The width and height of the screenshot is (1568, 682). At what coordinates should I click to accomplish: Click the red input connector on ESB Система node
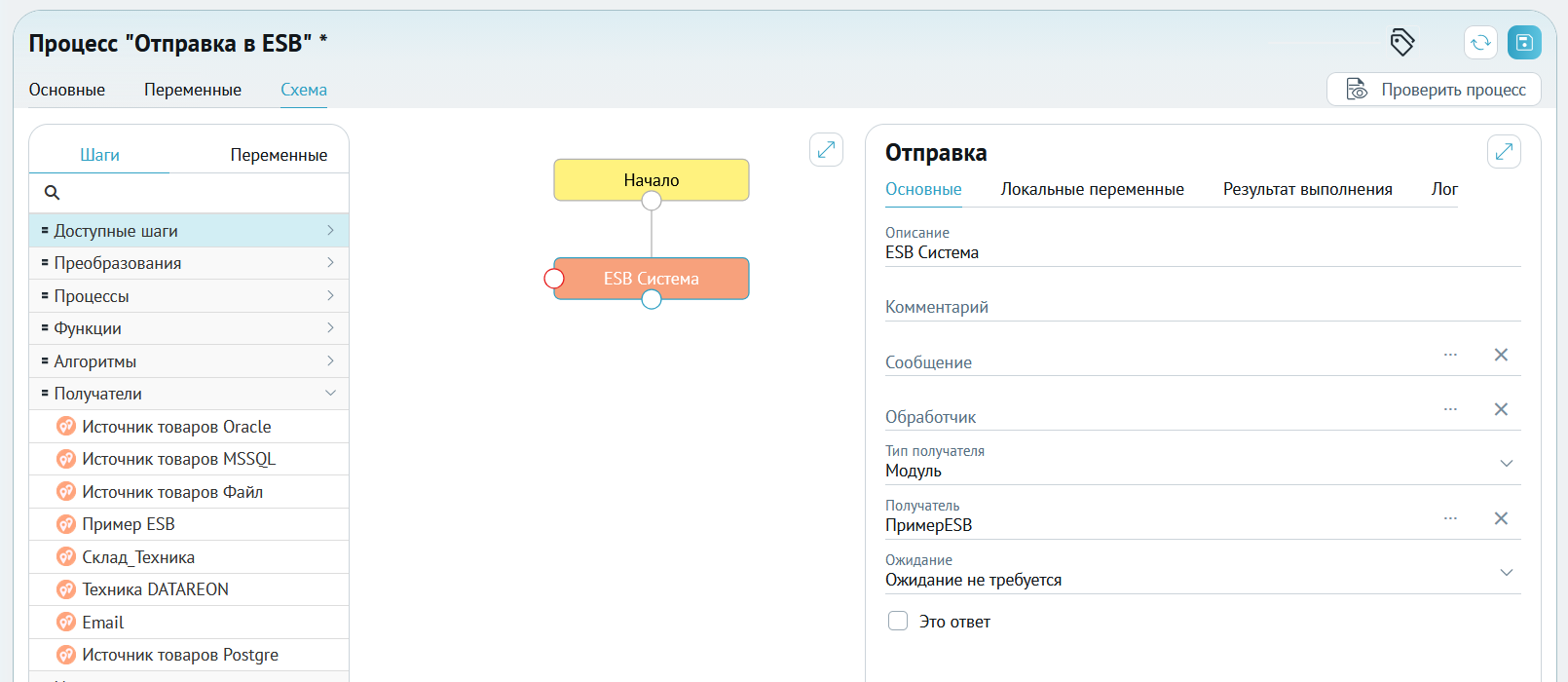554,279
